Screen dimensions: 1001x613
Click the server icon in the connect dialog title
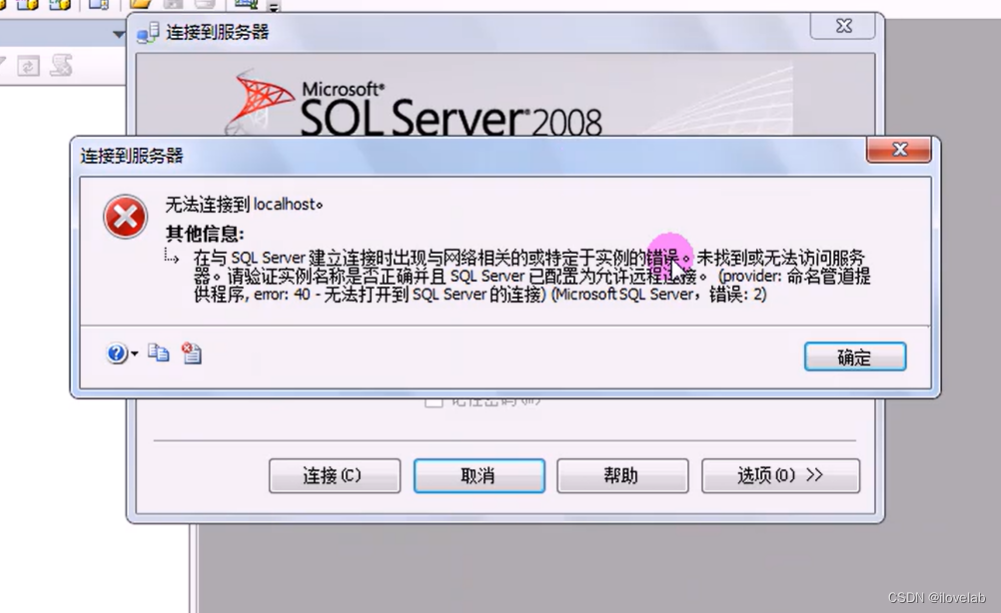click(x=148, y=33)
